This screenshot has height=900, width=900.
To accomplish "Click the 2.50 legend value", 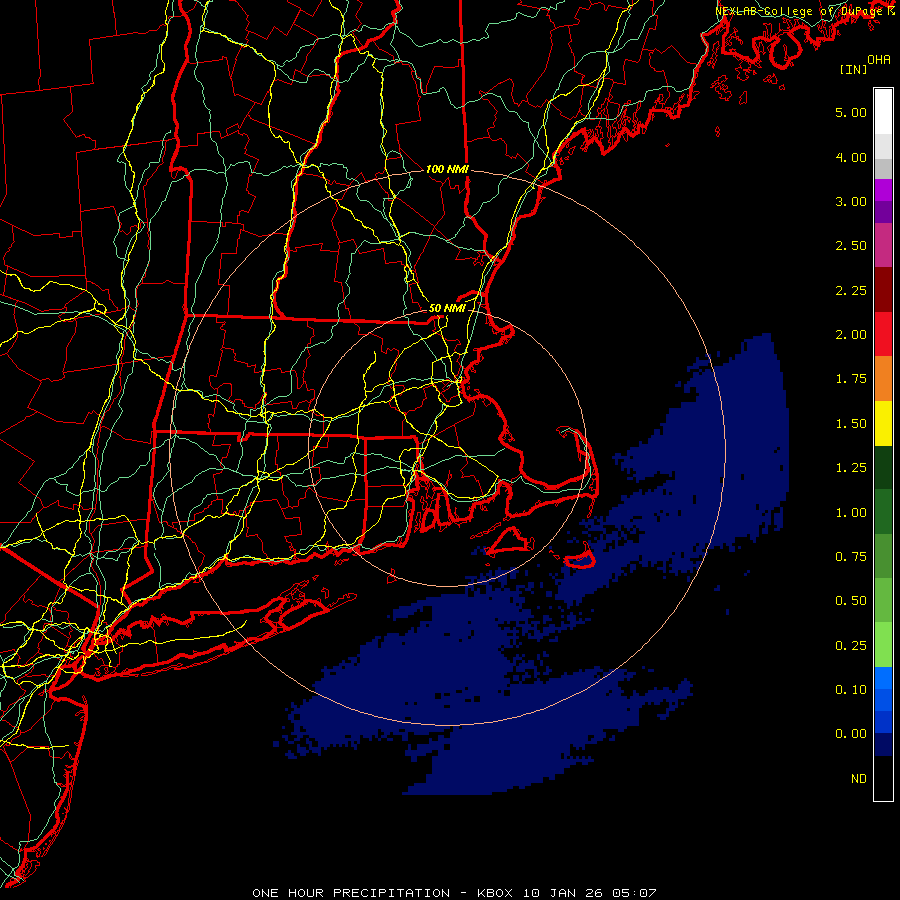I will (x=851, y=246).
